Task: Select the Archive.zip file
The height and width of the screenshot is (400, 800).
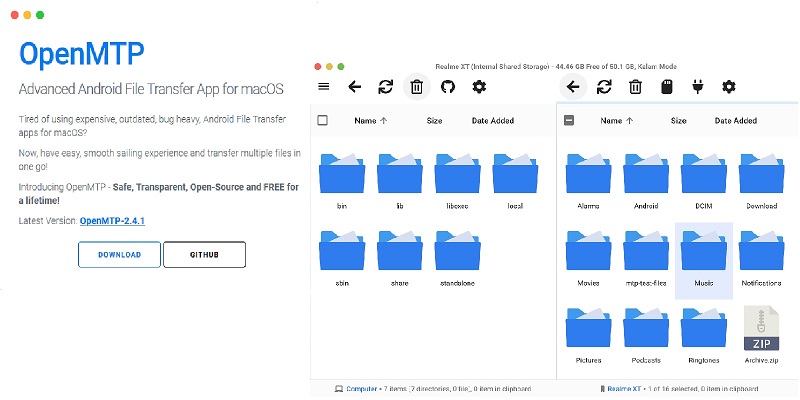Action: click(x=762, y=335)
